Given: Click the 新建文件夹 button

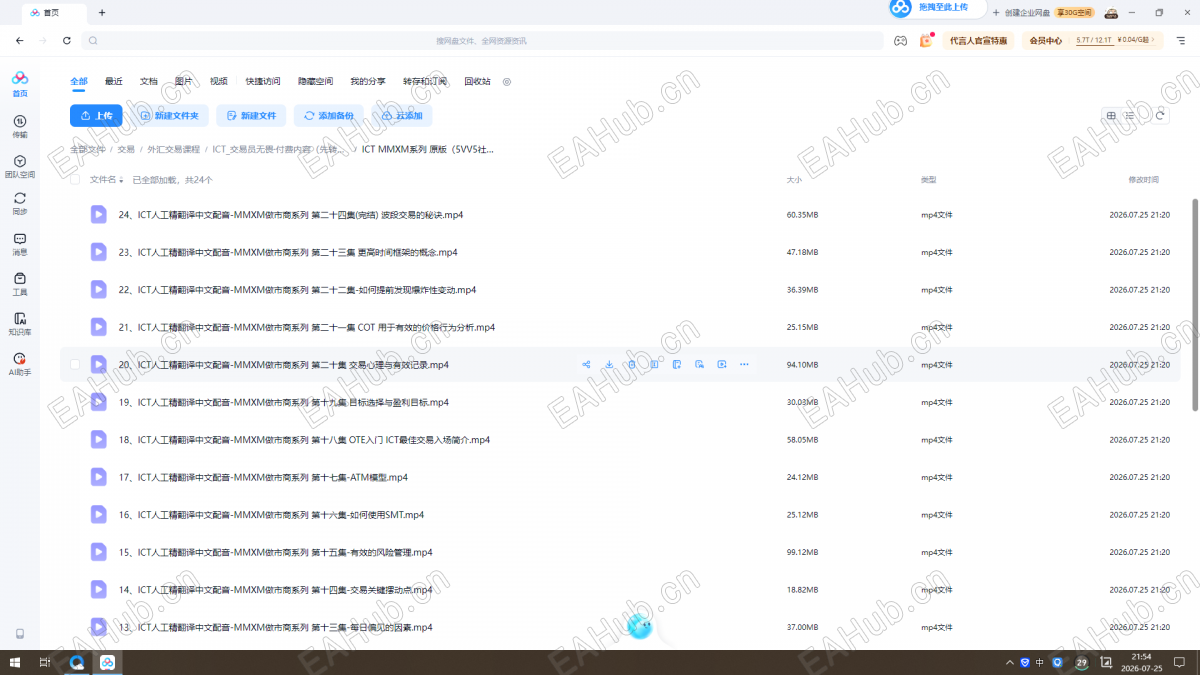Looking at the screenshot, I should click(170, 115).
